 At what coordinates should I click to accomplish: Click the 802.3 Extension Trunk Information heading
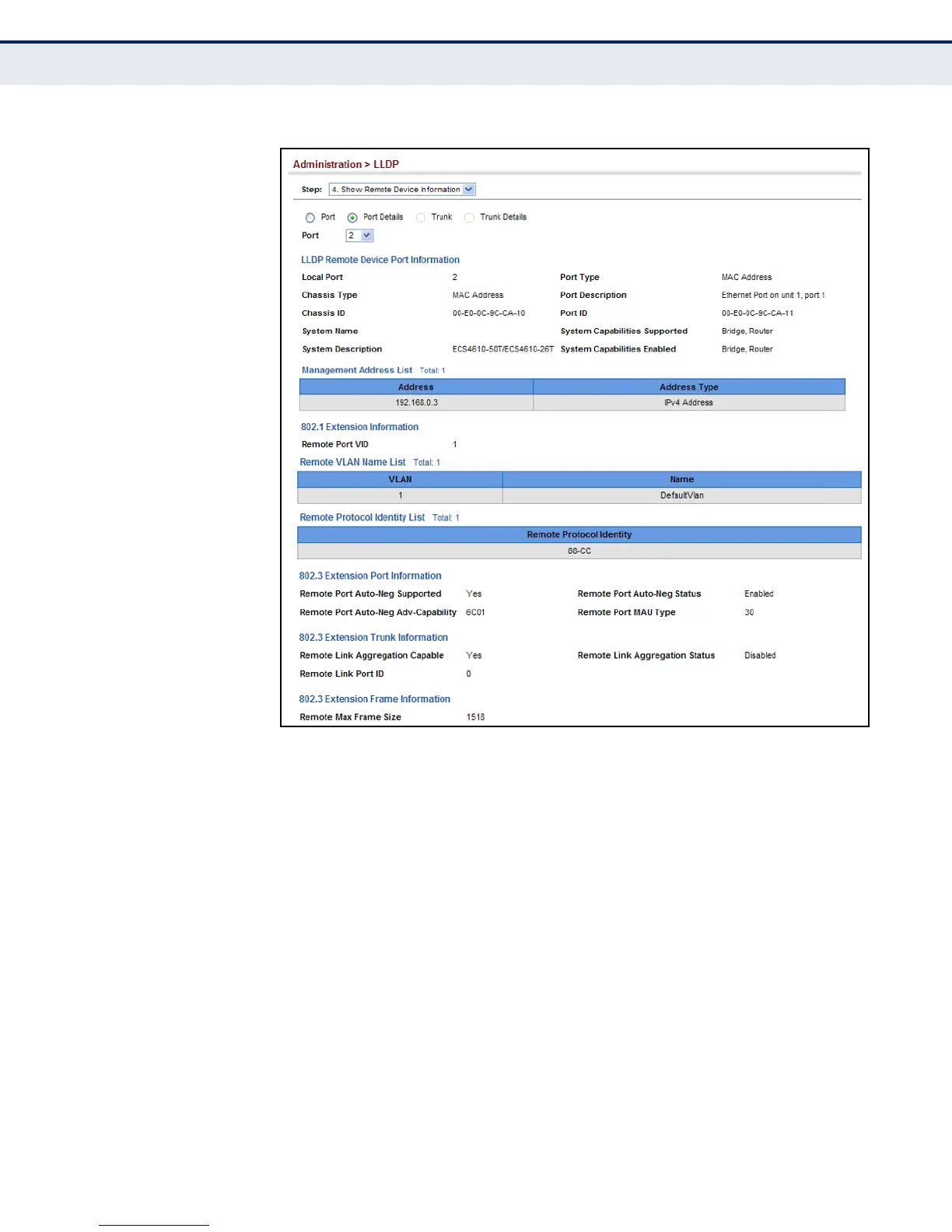click(x=373, y=637)
